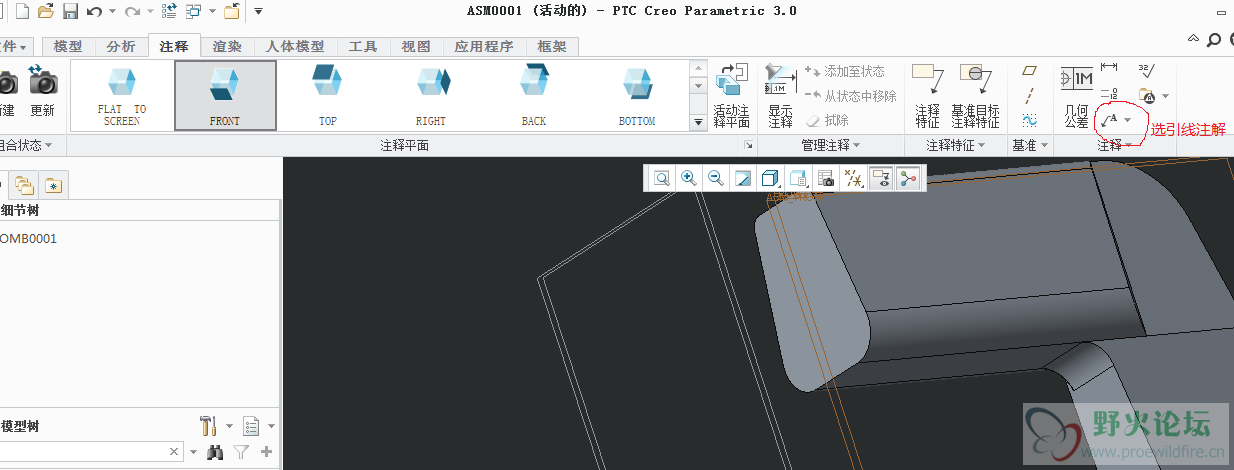Expand the 注释特征 group dropdown
The image size is (1234, 470).
[x=956, y=146]
